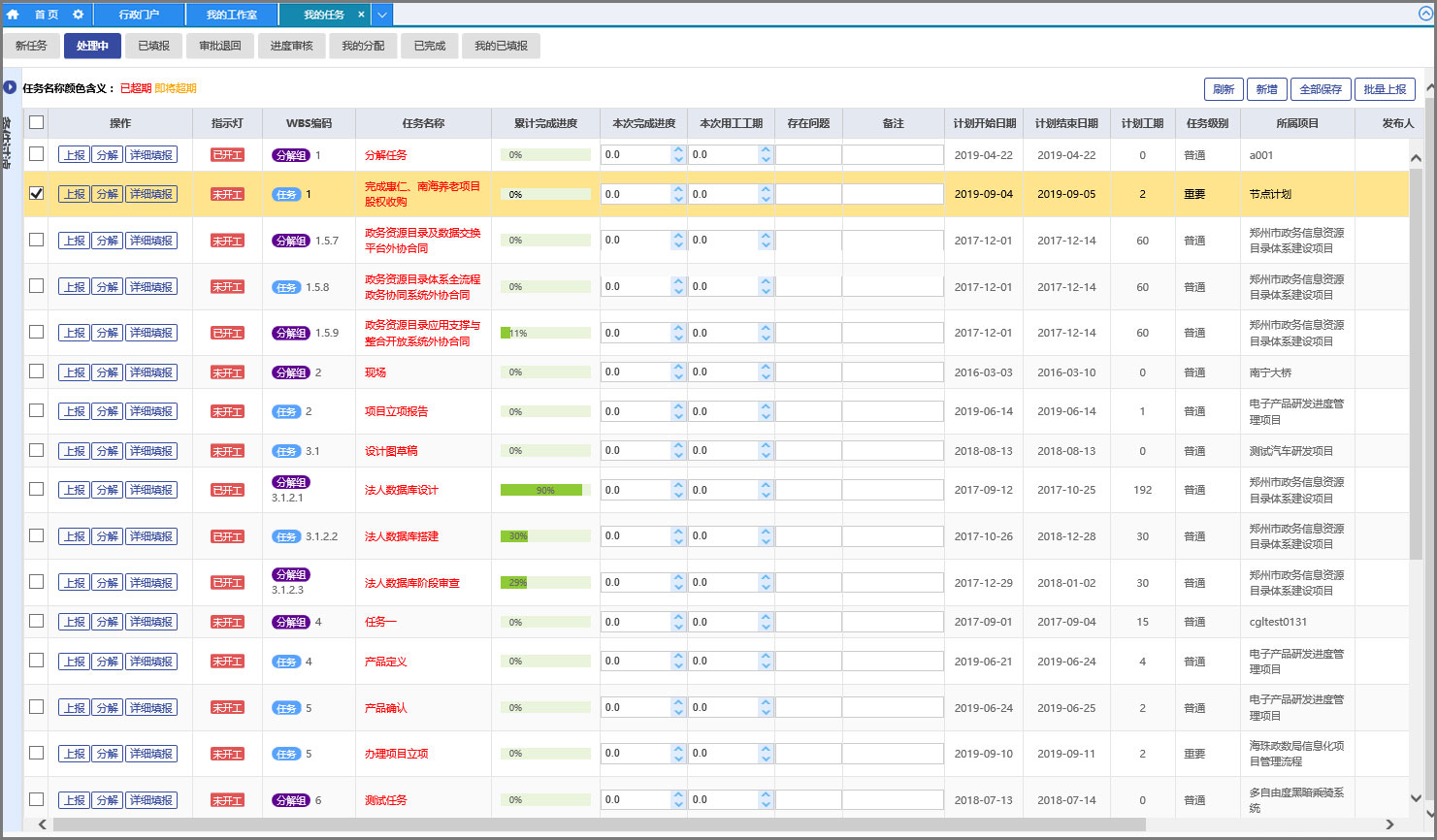Click the 已开工 indicator for 分解任务
This screenshot has height=840, width=1437.
point(228,155)
